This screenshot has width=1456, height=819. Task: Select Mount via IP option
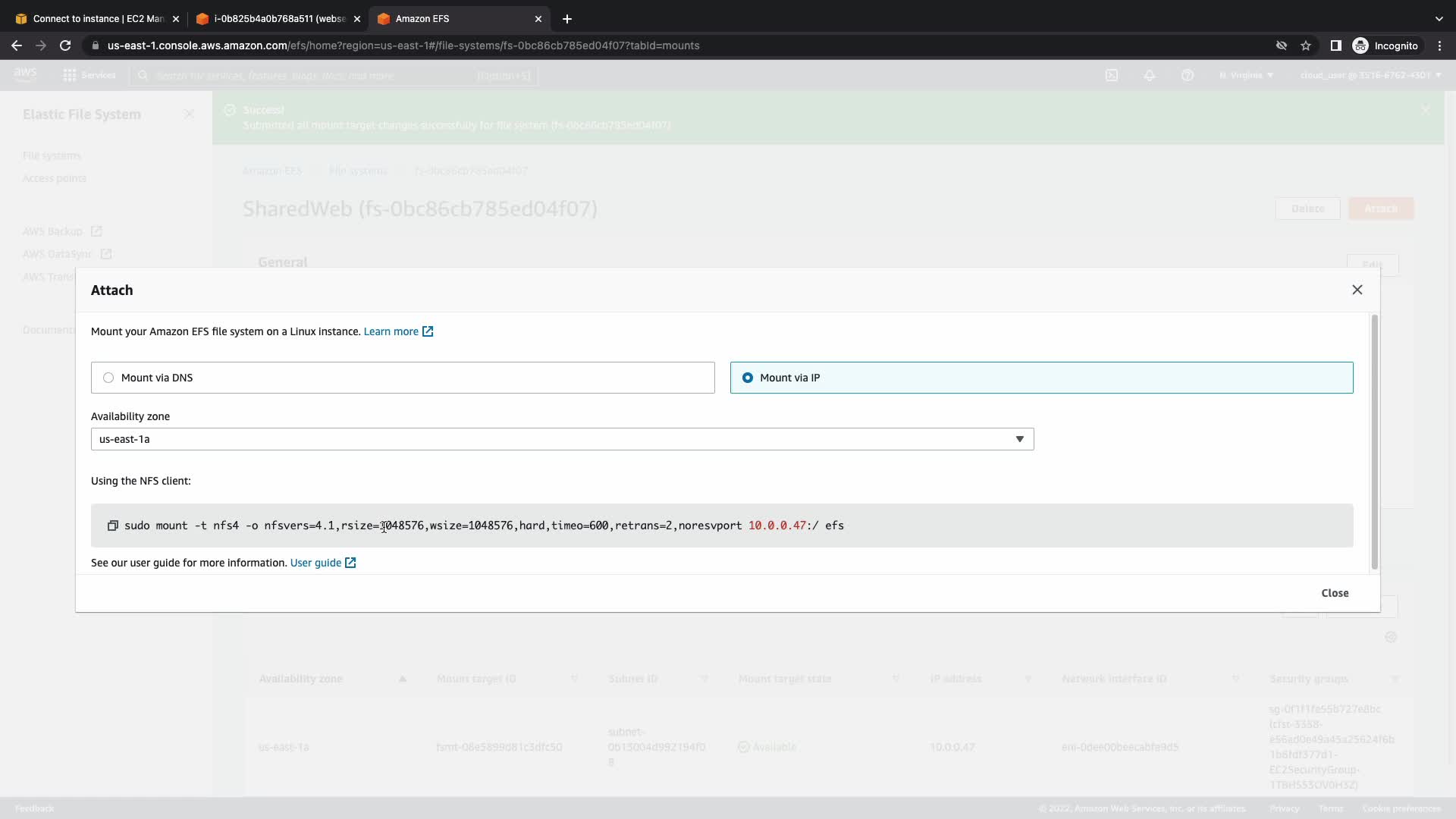[748, 378]
